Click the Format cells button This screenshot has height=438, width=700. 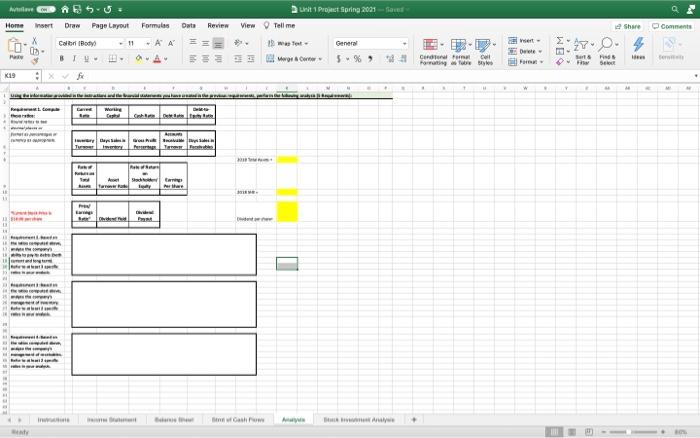pos(525,62)
